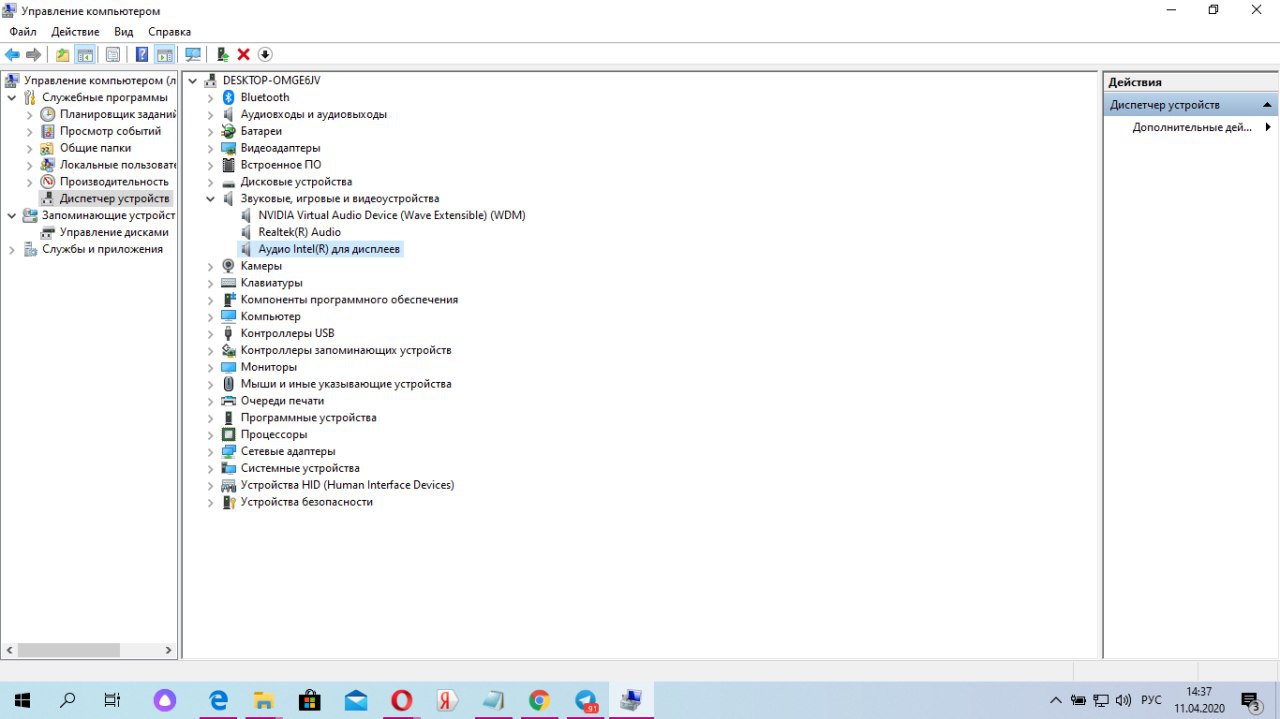
Task: Expand the Службы и приложения node
Action: point(11,249)
